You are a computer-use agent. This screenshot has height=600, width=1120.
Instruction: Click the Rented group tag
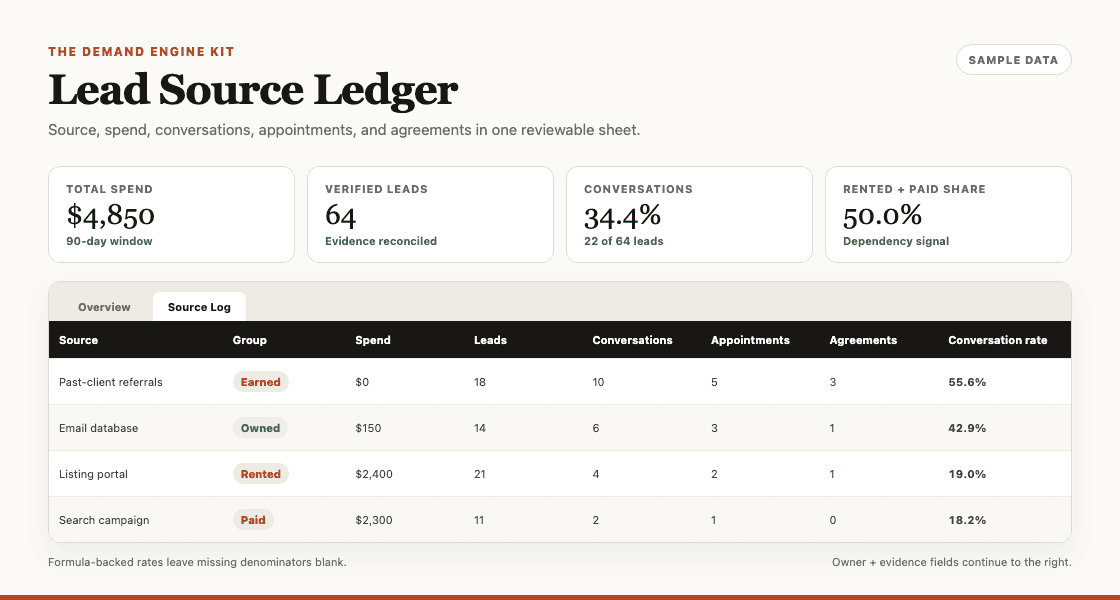261,474
